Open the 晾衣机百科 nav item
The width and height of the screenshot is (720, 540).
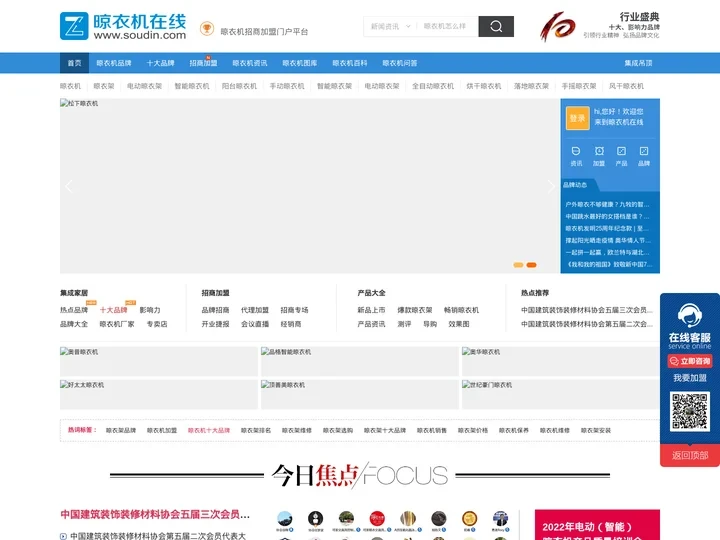click(350, 63)
